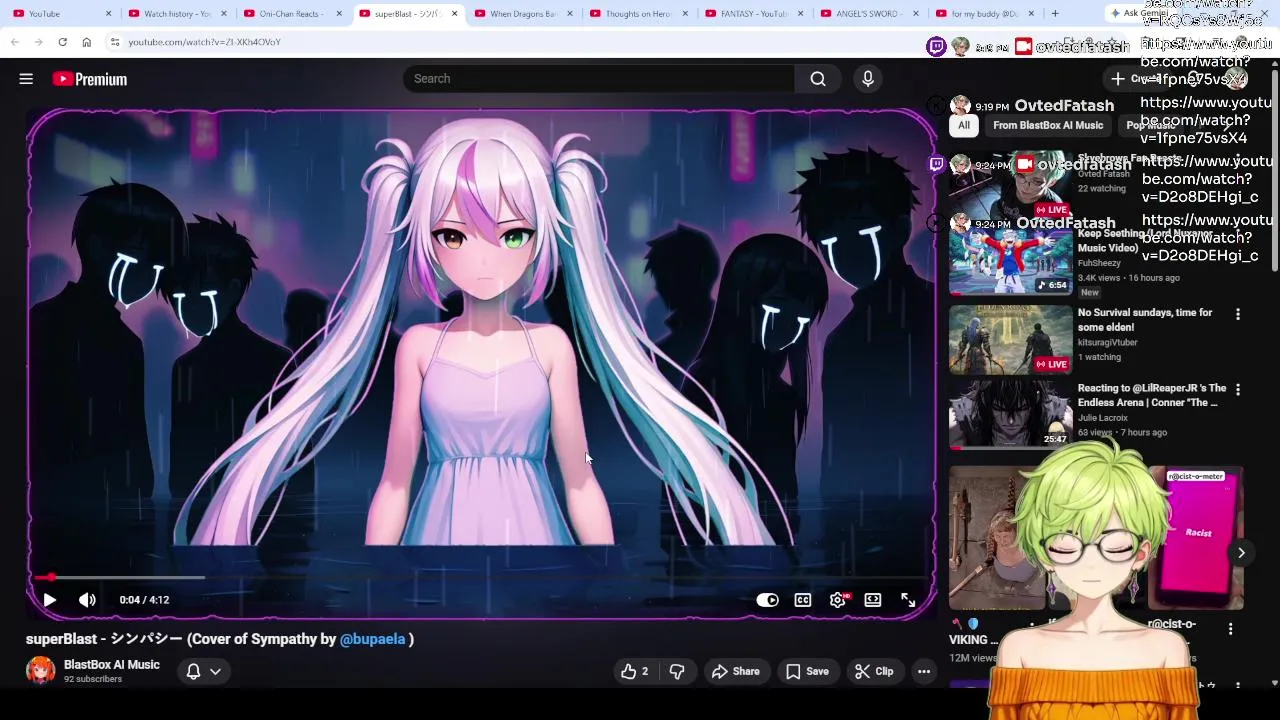Toggle autoplay switch in the player
The width and height of the screenshot is (1280, 720).
[767, 600]
